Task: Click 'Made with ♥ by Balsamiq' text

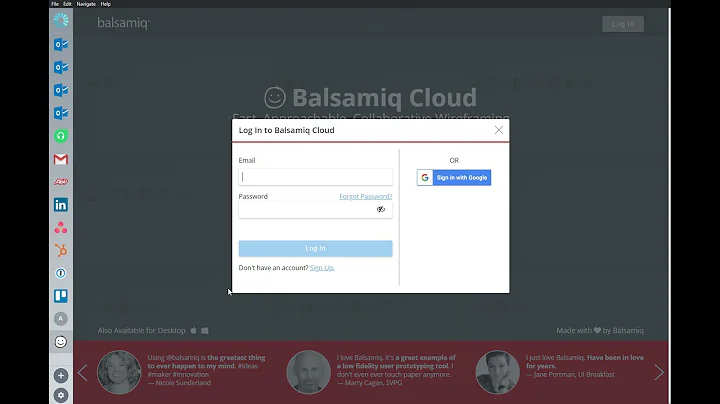Action: pos(600,331)
